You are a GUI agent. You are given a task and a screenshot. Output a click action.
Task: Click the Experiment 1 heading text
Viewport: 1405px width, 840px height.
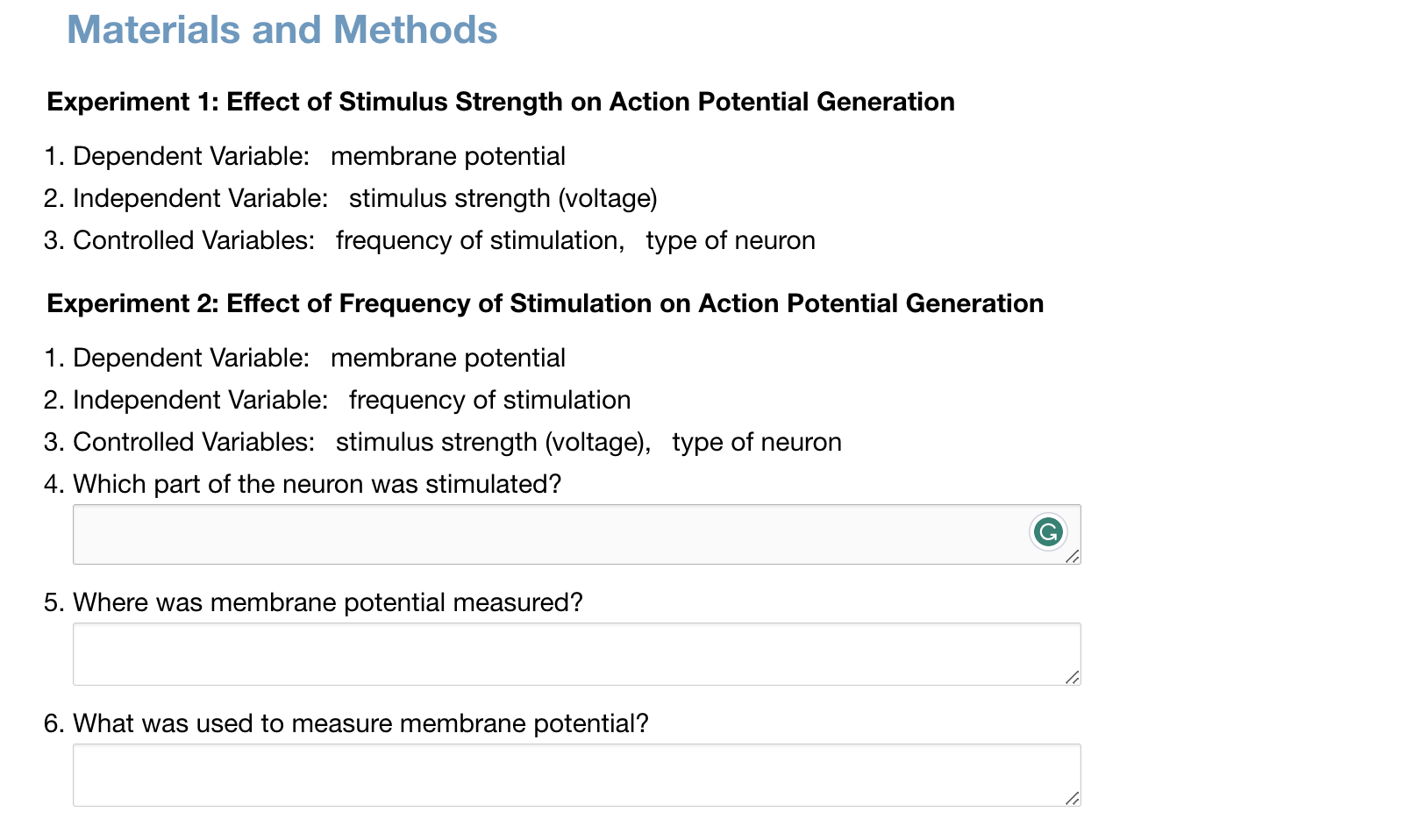point(500,102)
